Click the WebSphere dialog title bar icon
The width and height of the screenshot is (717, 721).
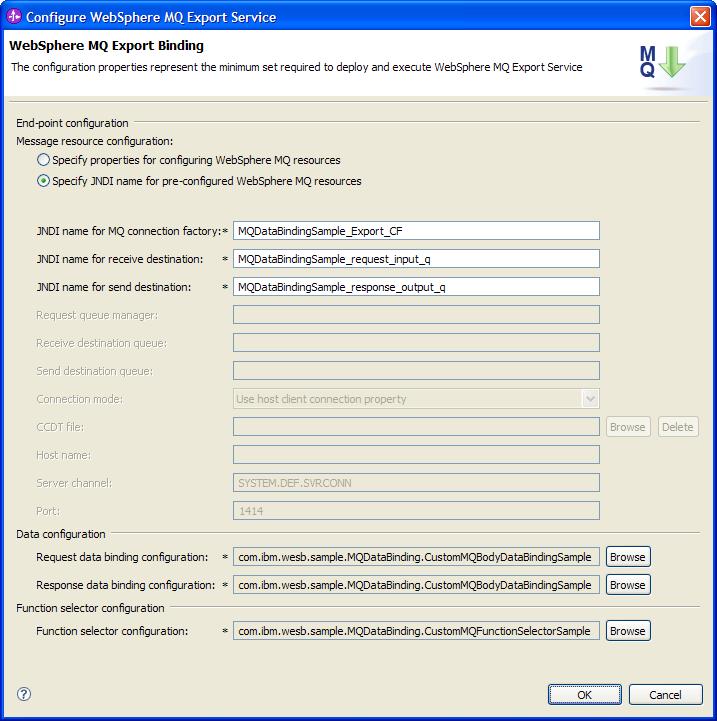(14, 17)
